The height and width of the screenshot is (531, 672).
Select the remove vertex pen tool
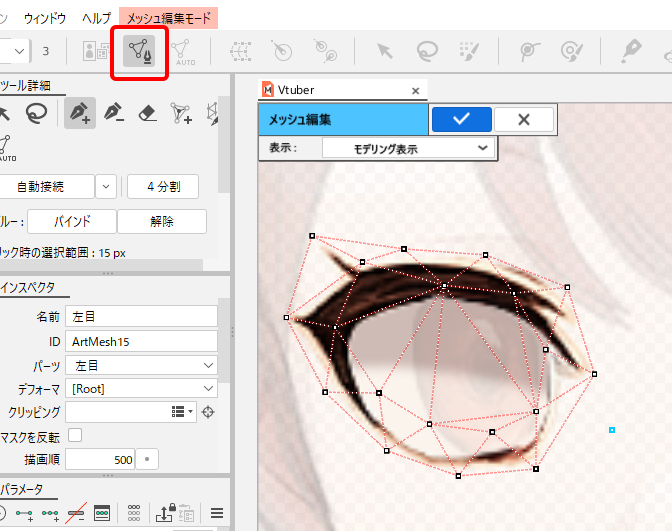coord(113,114)
